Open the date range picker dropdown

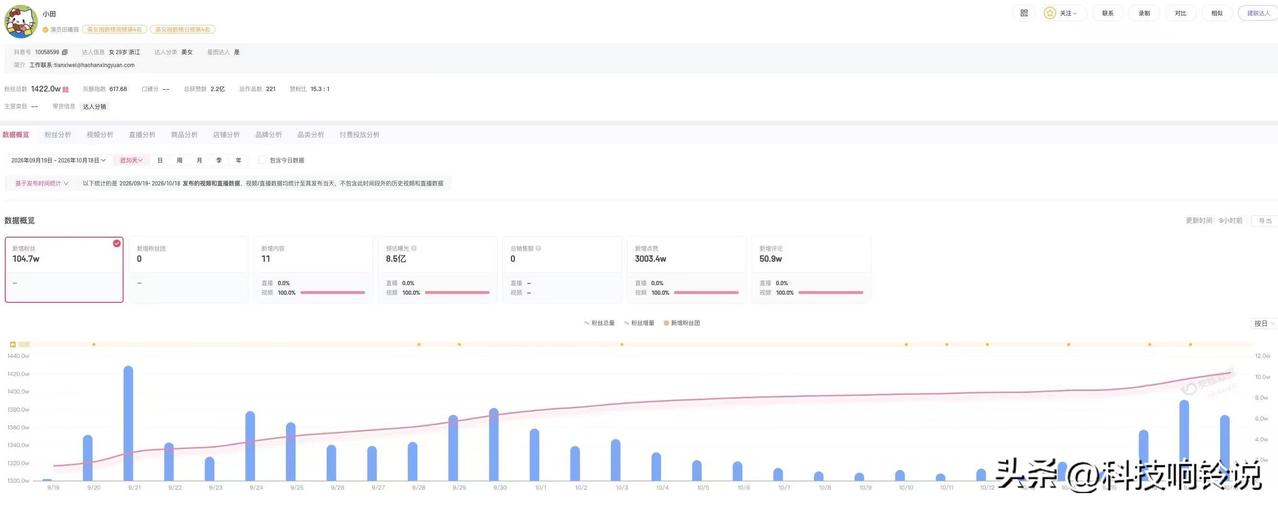[58, 160]
